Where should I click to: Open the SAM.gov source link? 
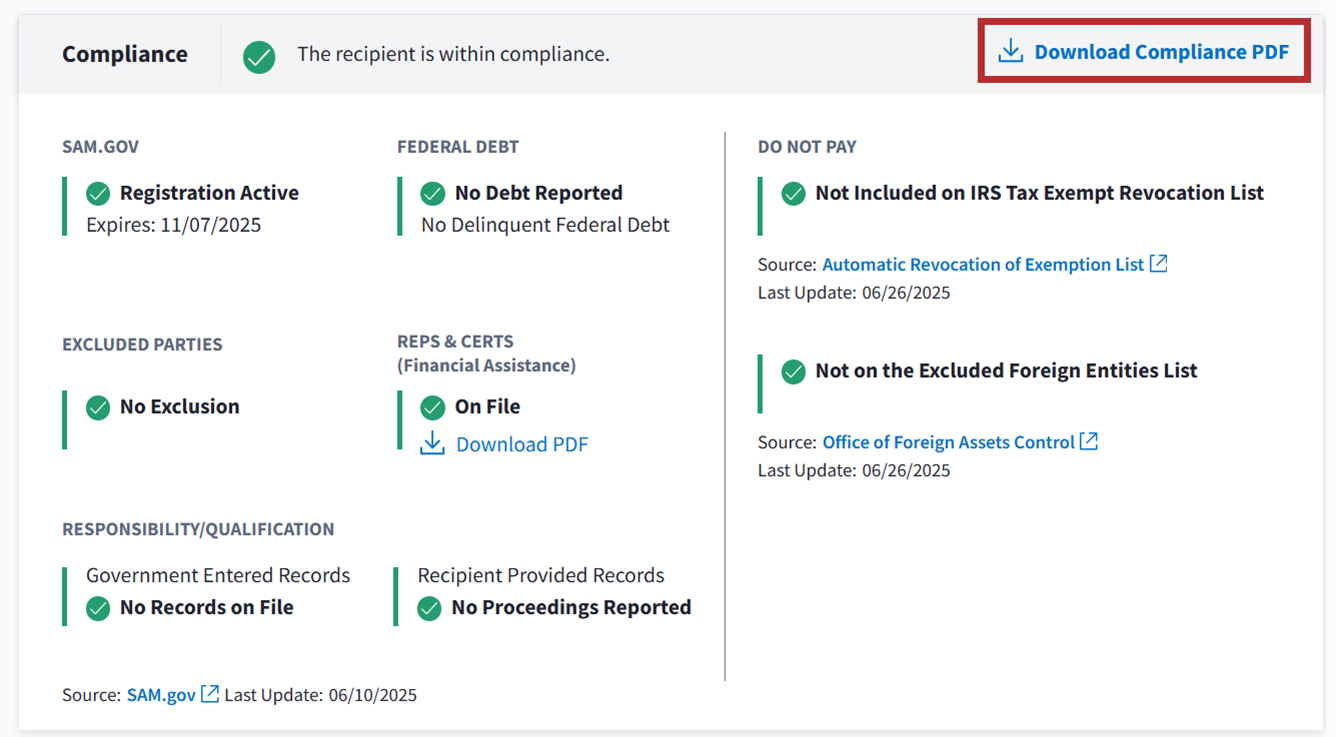click(161, 694)
